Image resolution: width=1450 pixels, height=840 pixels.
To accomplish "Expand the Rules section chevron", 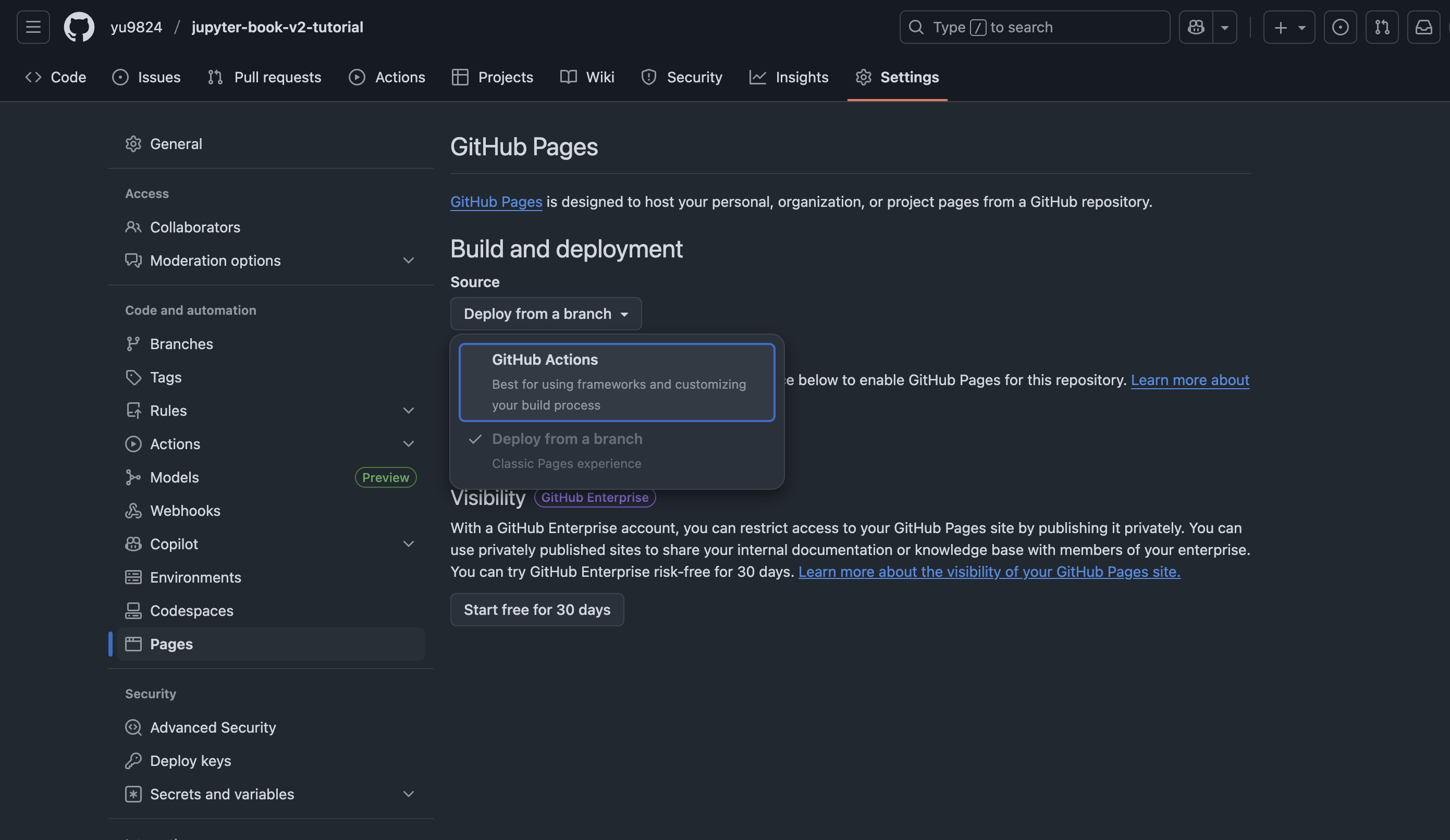I will pyautogui.click(x=409, y=411).
